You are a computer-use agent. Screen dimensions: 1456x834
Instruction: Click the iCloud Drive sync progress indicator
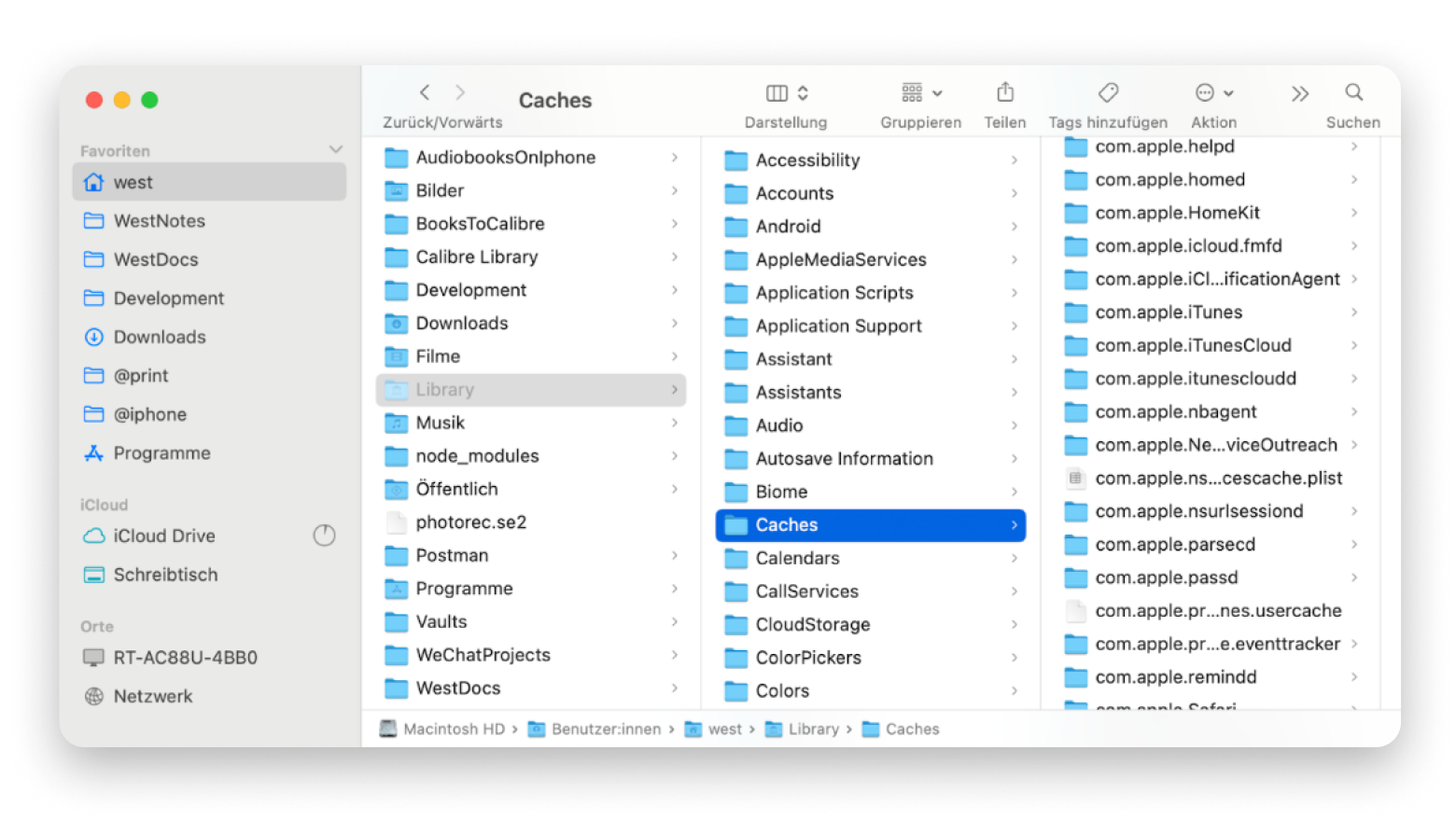pos(324,535)
